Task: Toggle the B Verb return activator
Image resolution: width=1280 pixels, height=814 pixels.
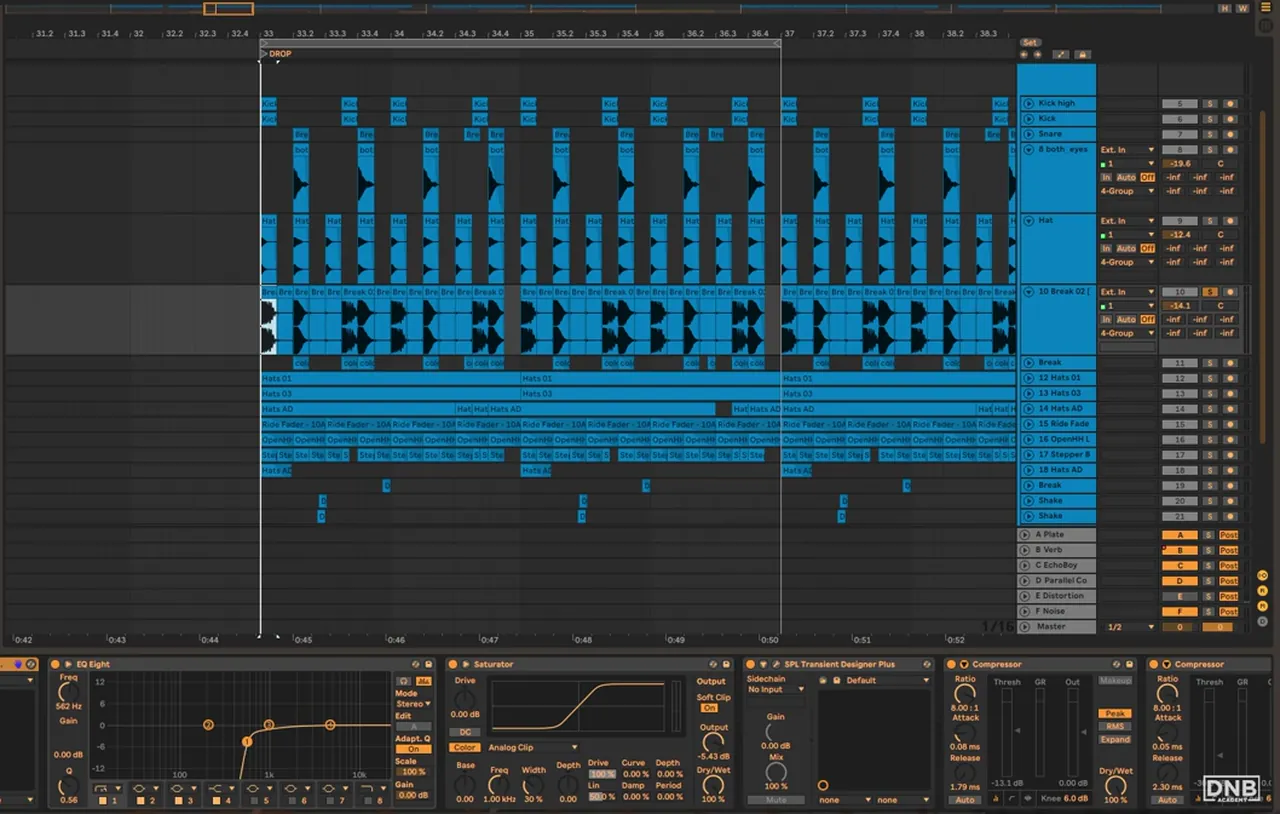Action: click(1179, 550)
